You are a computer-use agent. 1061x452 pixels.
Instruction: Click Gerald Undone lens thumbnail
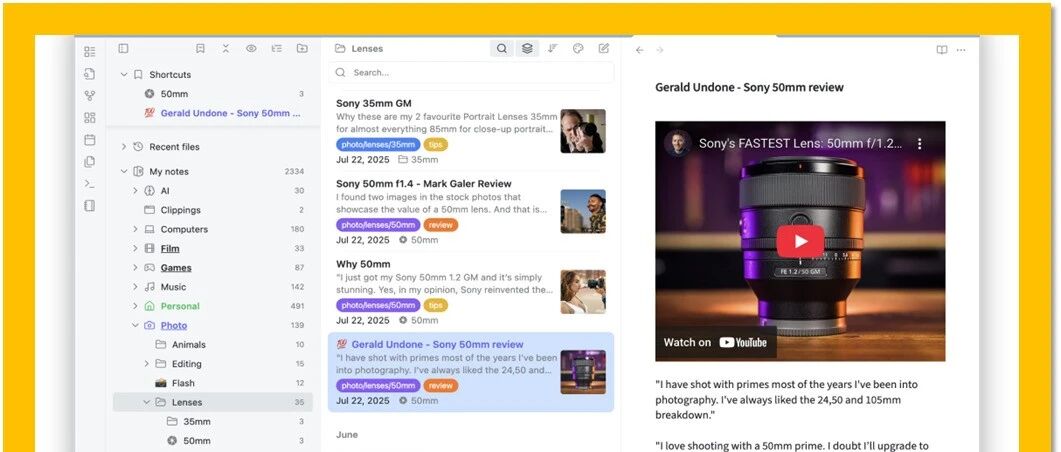coord(583,371)
